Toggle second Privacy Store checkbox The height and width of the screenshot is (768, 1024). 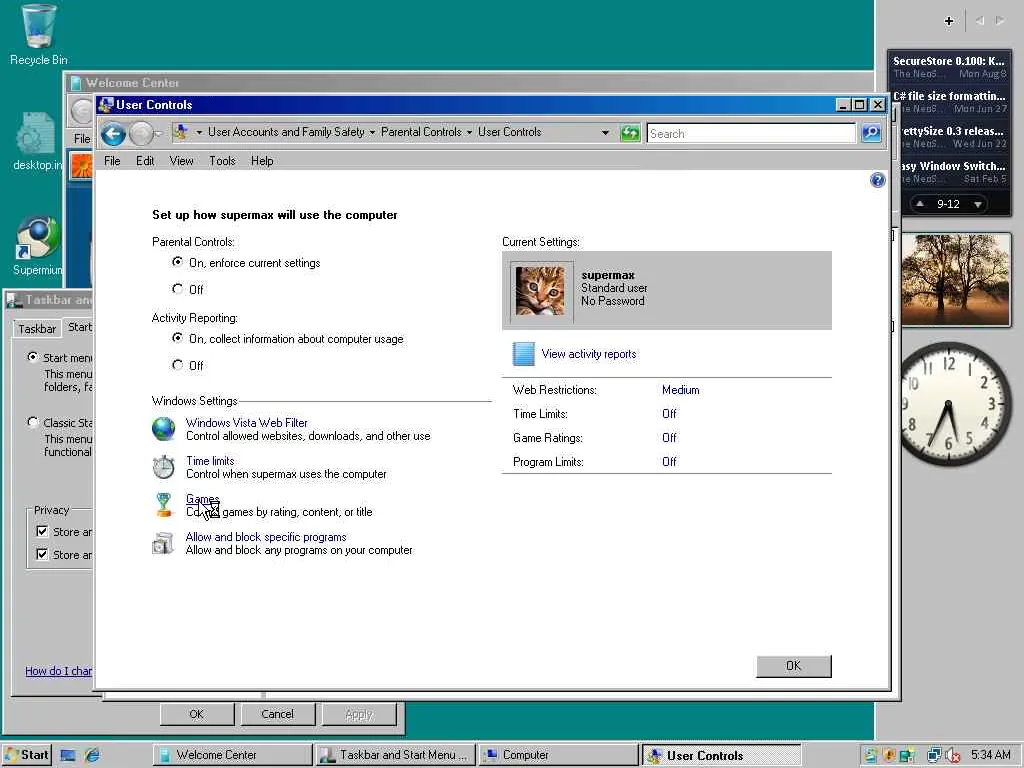[x=42, y=554]
